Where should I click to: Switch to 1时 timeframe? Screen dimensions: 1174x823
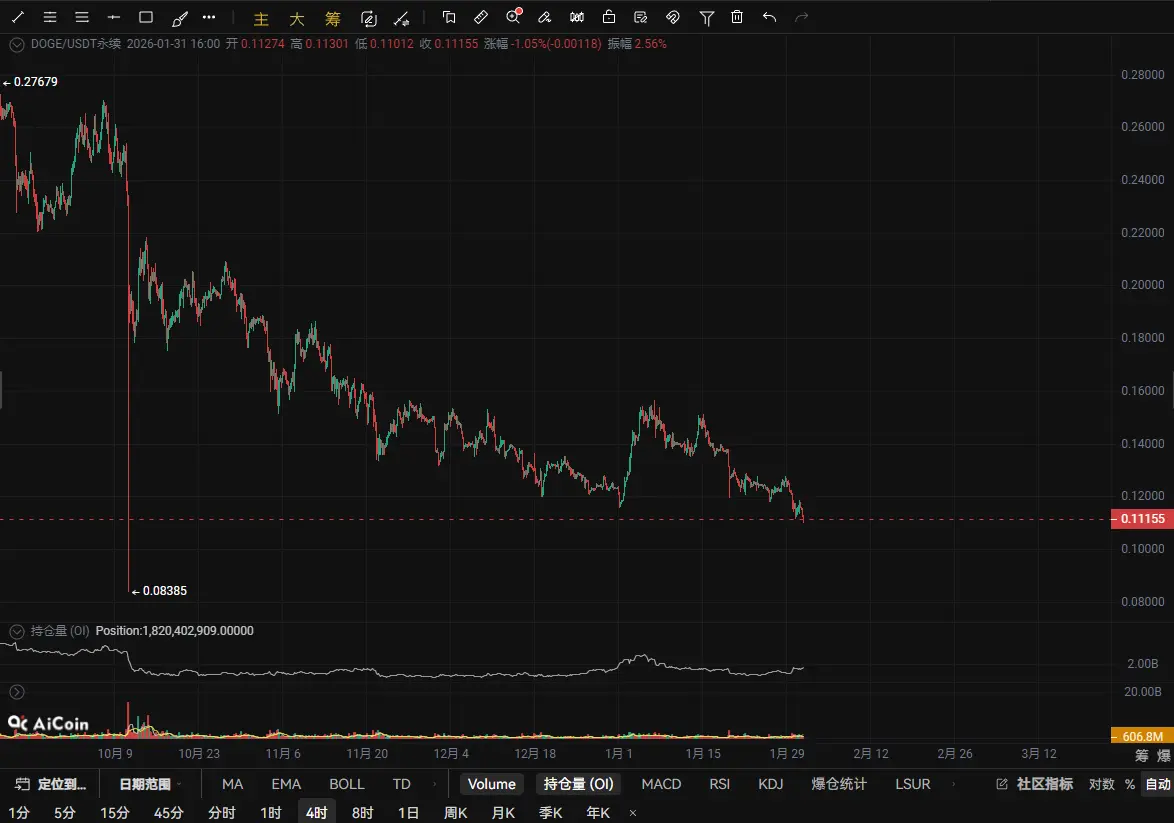[x=270, y=813]
